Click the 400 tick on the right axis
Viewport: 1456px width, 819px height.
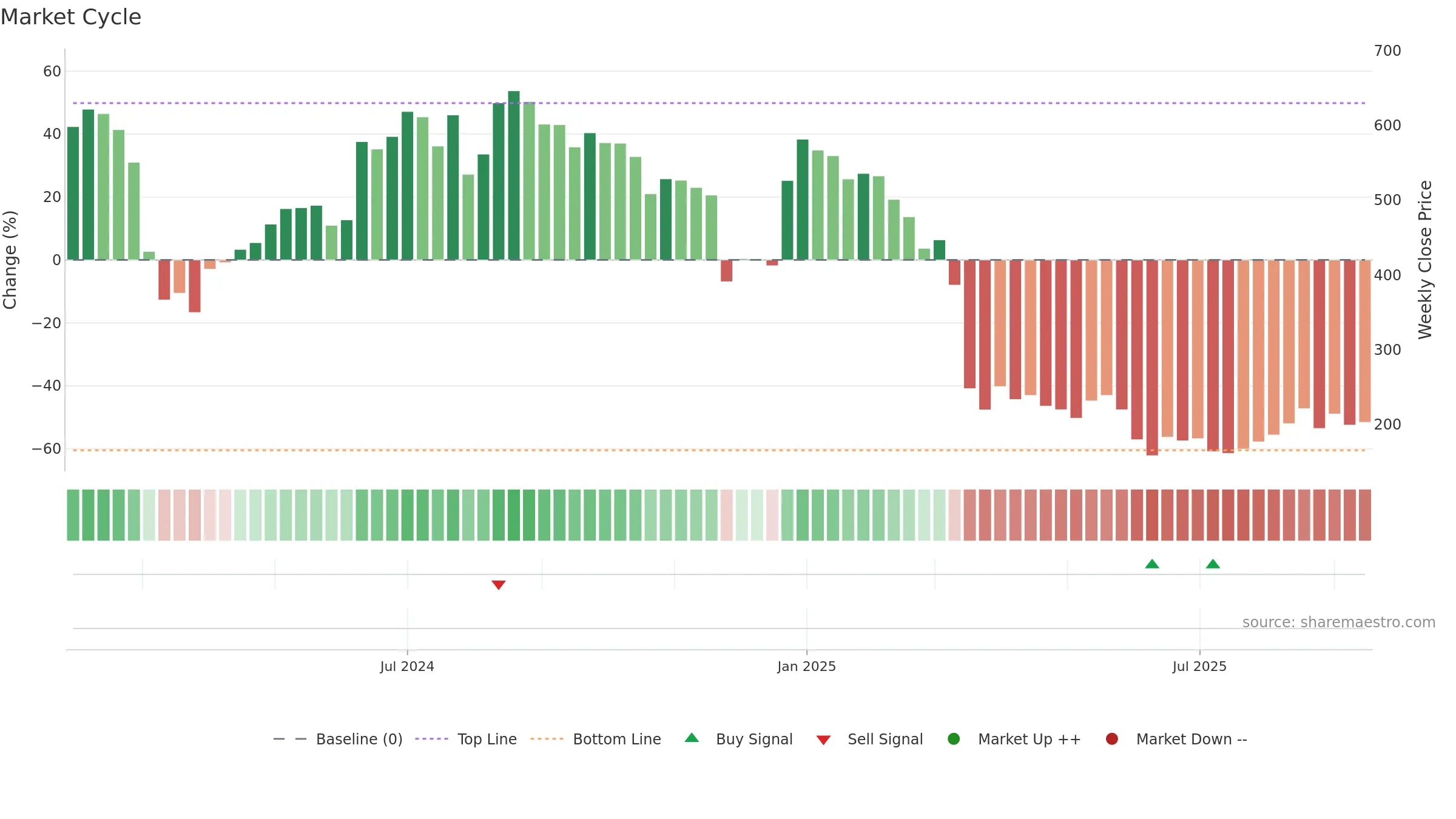1387,275
